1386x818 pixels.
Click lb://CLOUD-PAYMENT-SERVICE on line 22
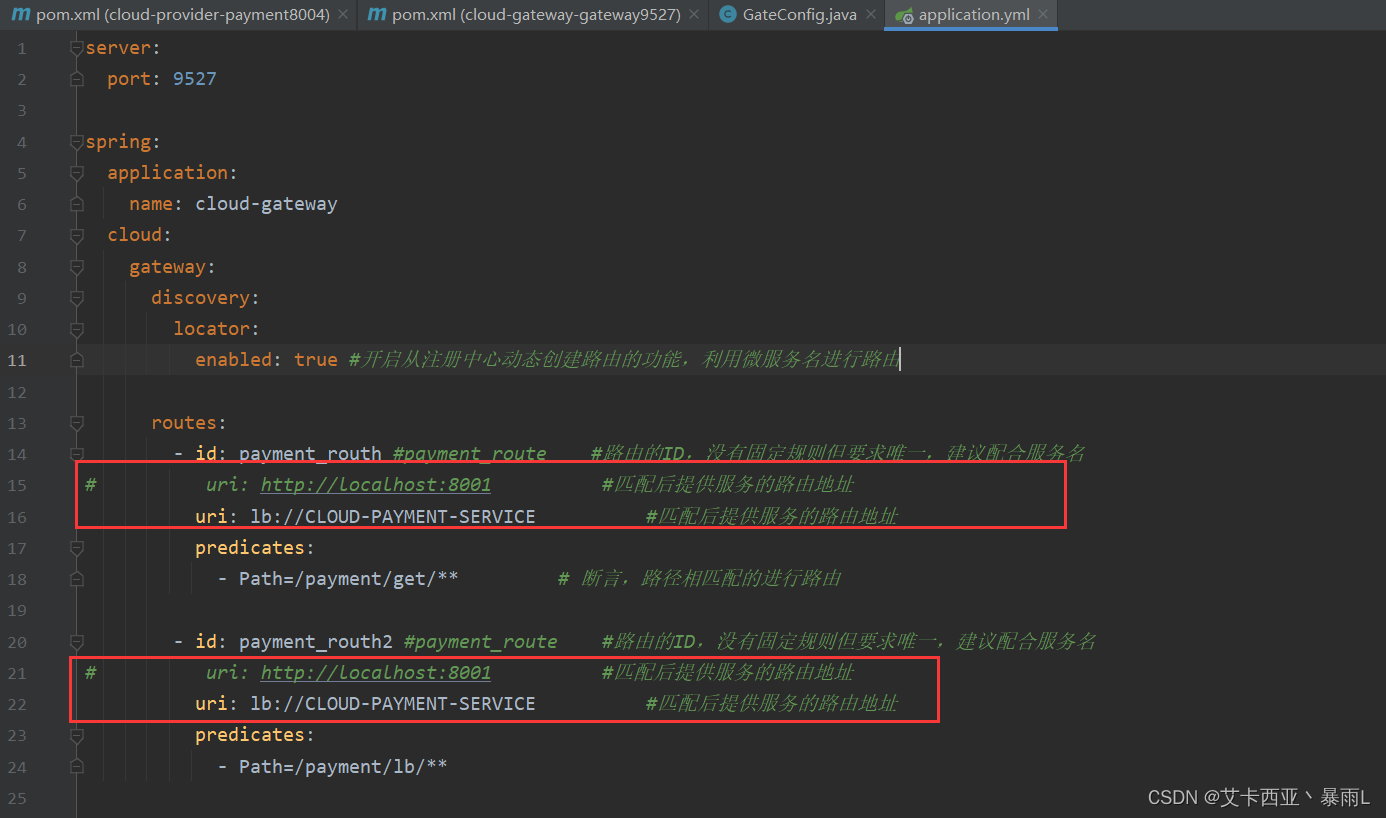(x=393, y=704)
